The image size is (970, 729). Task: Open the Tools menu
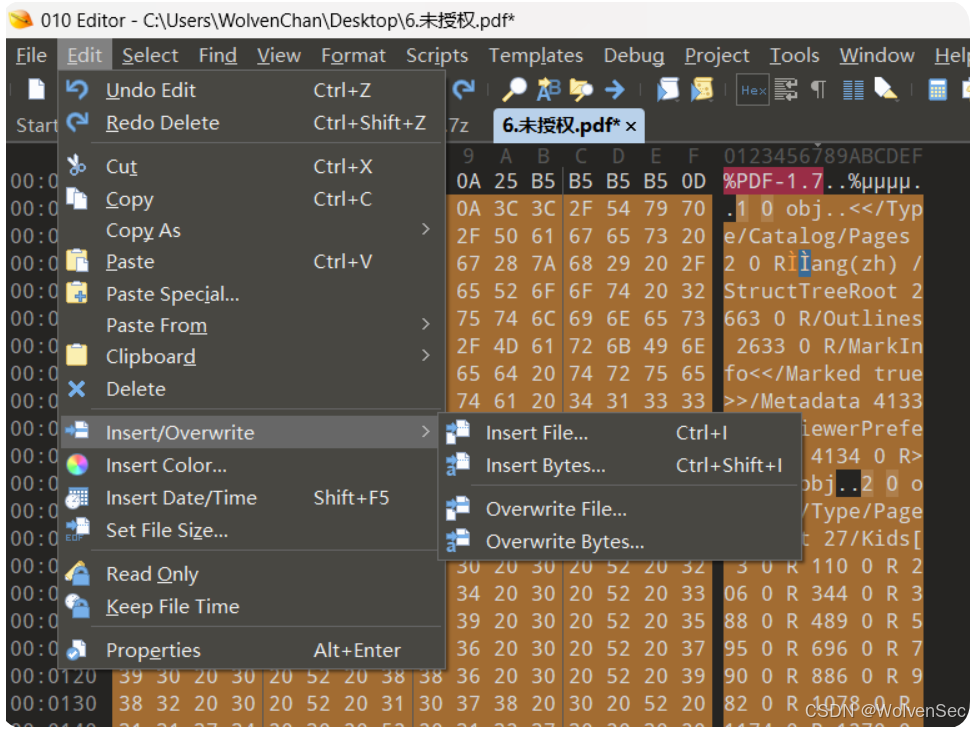pyautogui.click(x=794, y=55)
